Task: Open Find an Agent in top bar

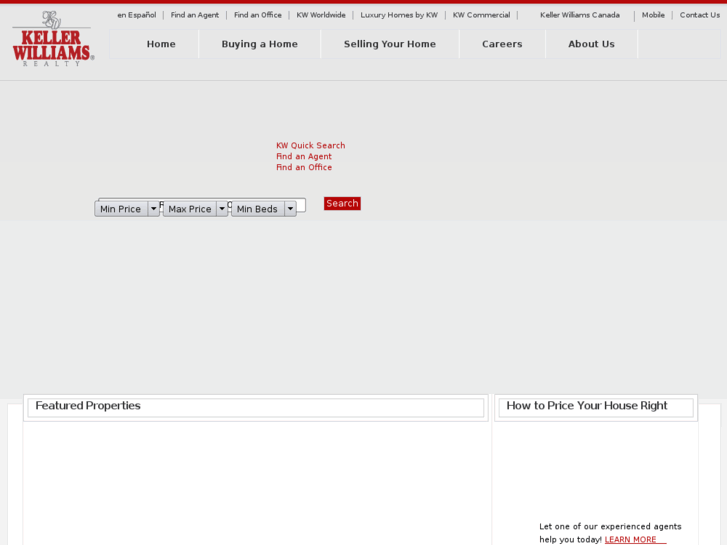Action: (195, 15)
